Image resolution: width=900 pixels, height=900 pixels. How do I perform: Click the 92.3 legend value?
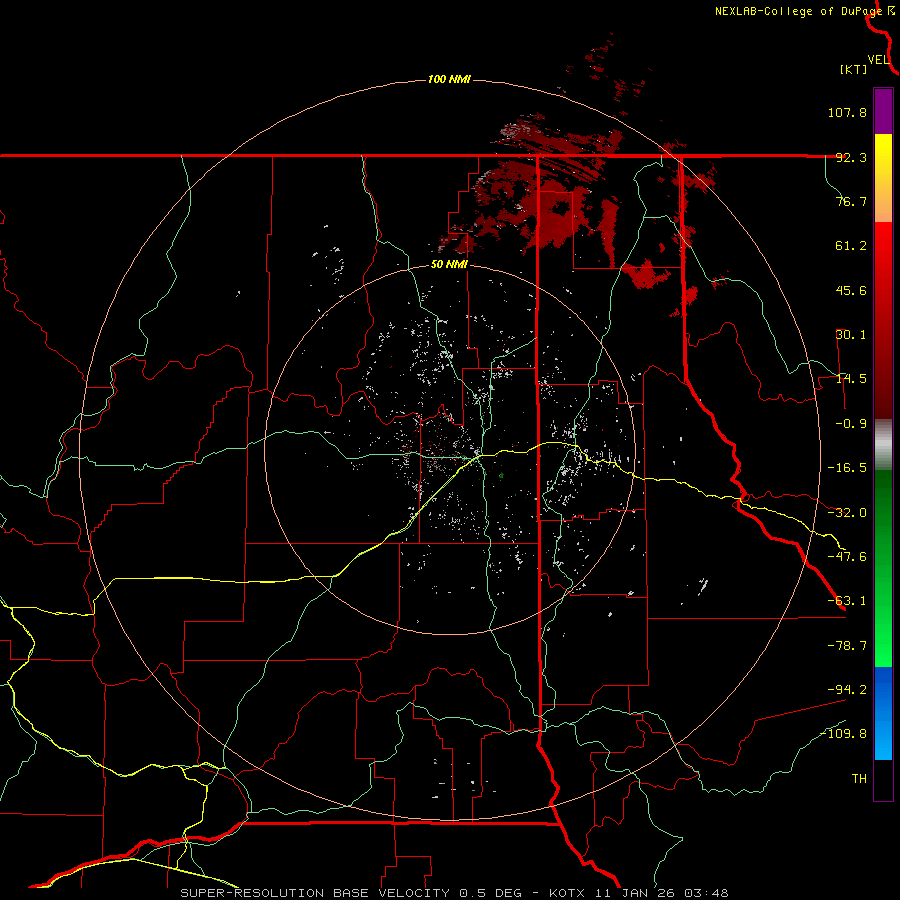tap(851, 157)
